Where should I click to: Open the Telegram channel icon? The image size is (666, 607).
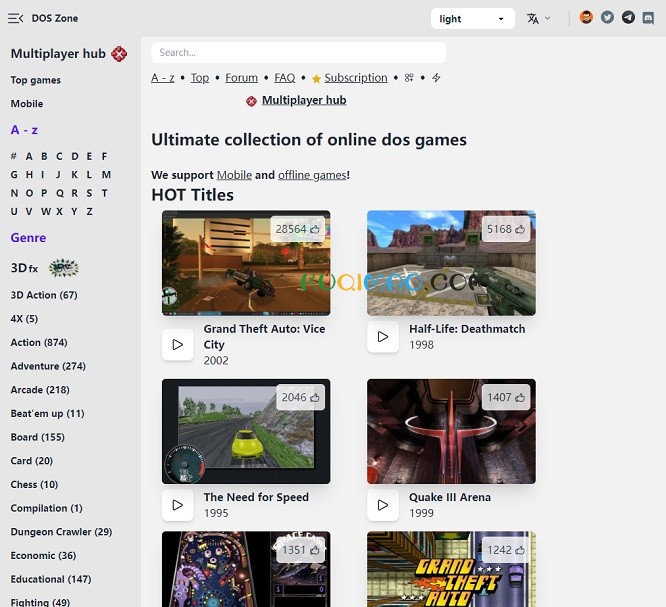[628, 18]
